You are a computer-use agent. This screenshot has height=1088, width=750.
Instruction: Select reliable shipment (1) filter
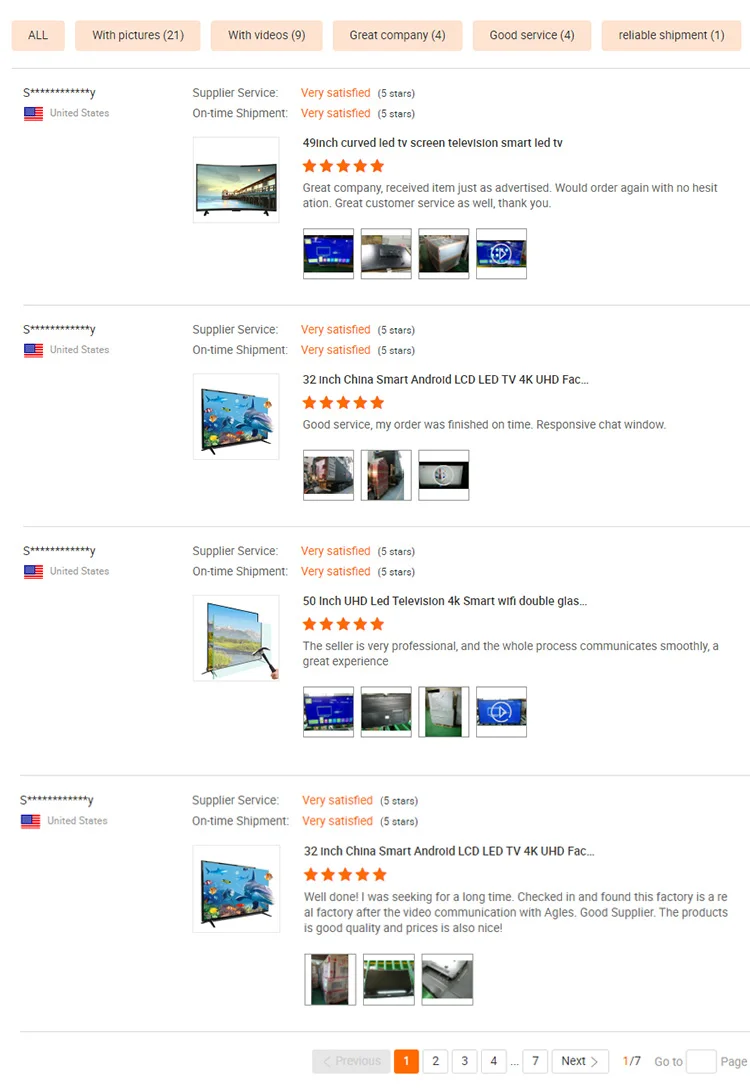pyautogui.click(x=672, y=35)
